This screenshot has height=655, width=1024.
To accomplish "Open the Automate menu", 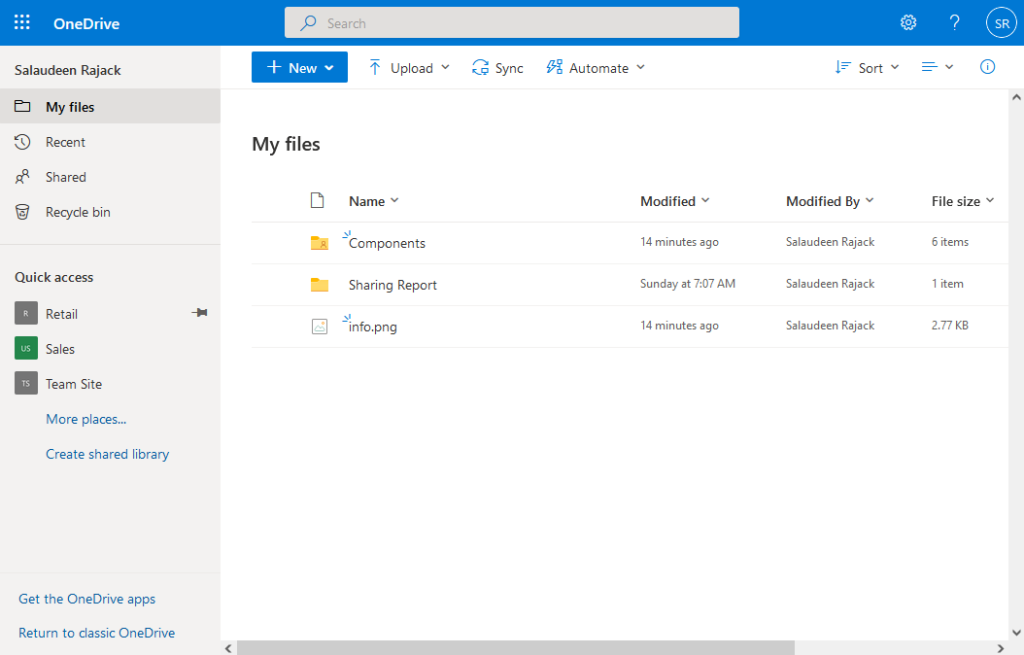I will (x=595, y=67).
